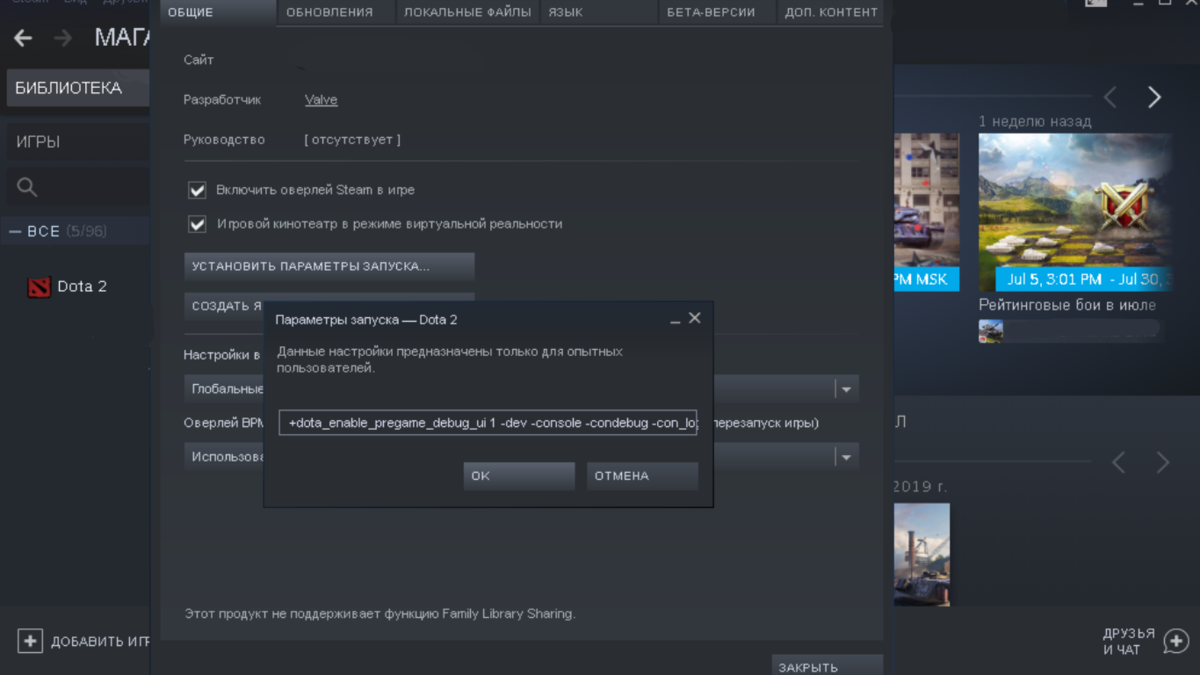Click ДОБАВИТЬ ИГРУ label
1200x675 pixels.
pyautogui.click(x=100, y=642)
